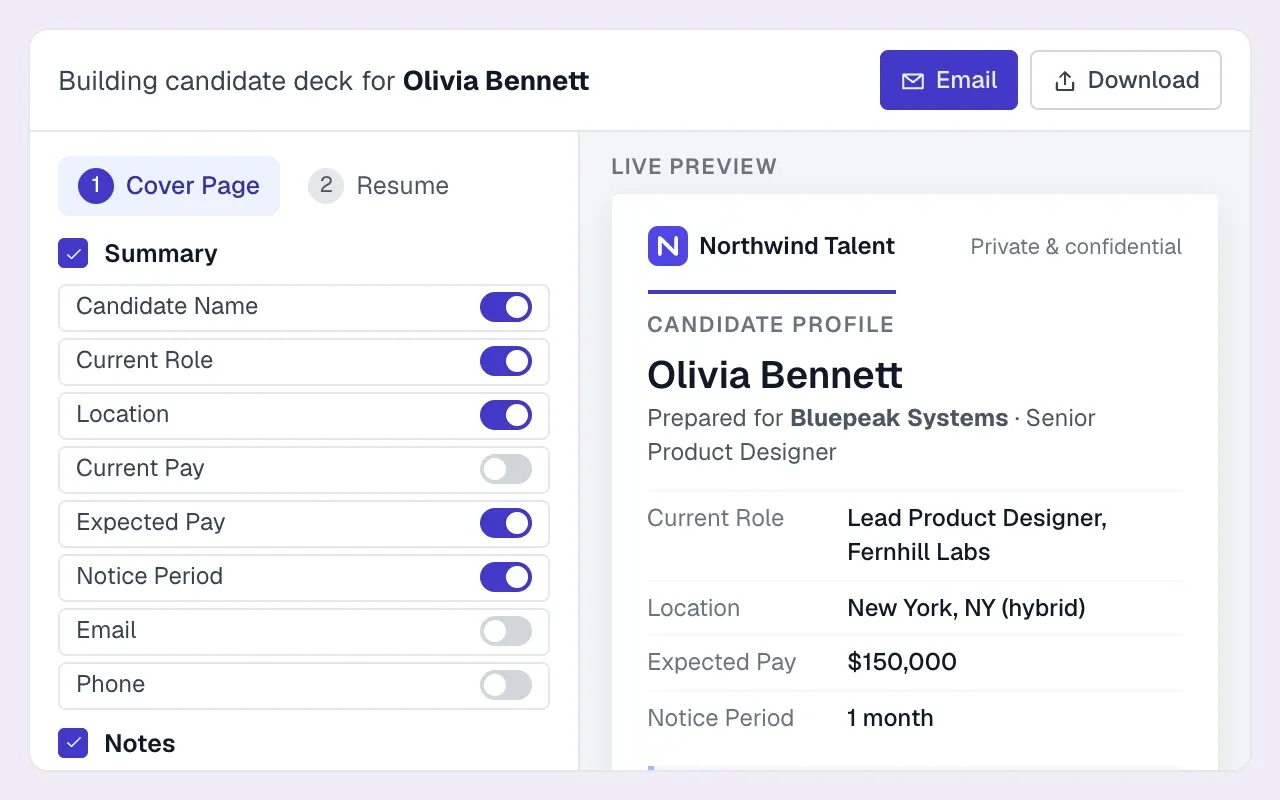This screenshot has width=1280, height=800.
Task: Turn off Expected Pay toggle
Action: [x=506, y=523]
